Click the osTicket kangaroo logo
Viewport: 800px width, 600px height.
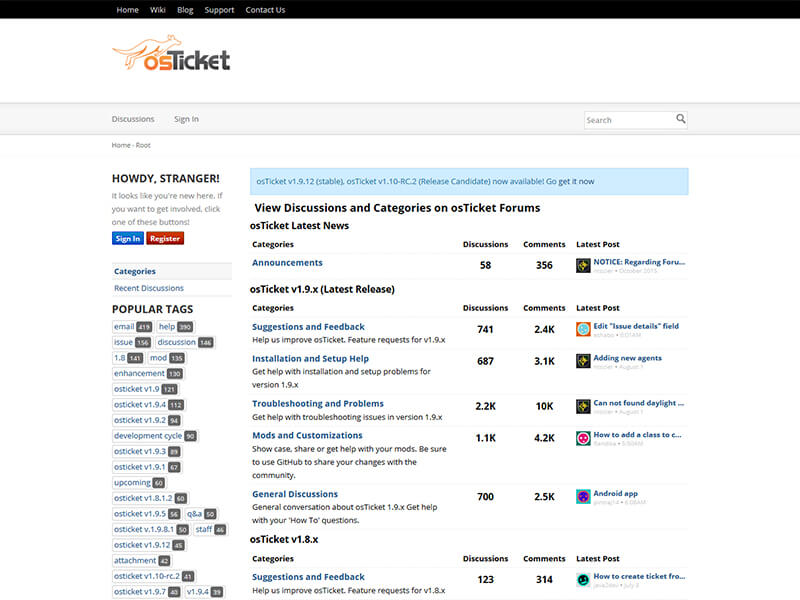[171, 53]
